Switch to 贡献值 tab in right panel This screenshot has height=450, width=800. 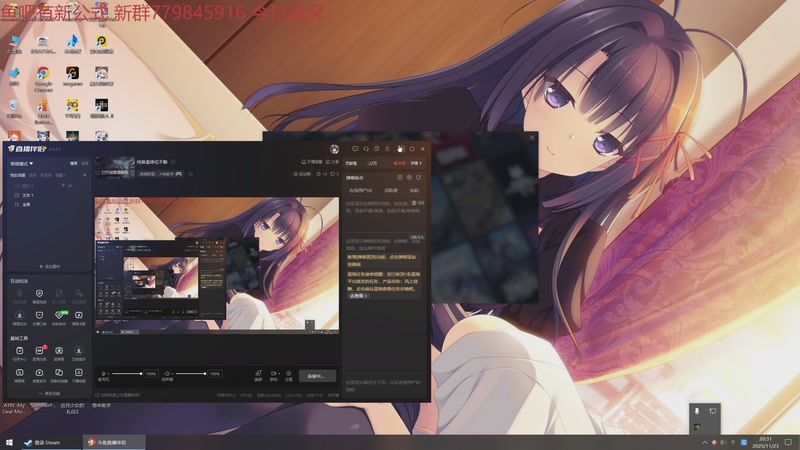[351, 163]
